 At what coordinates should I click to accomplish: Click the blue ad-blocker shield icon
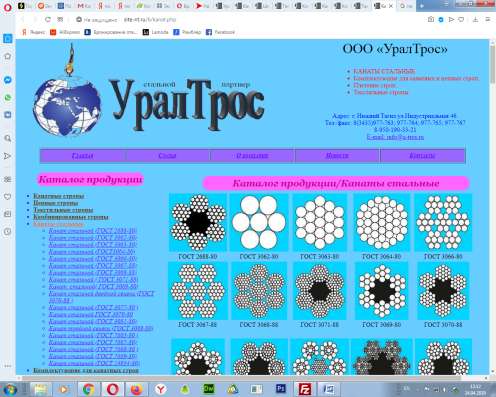(441, 20)
